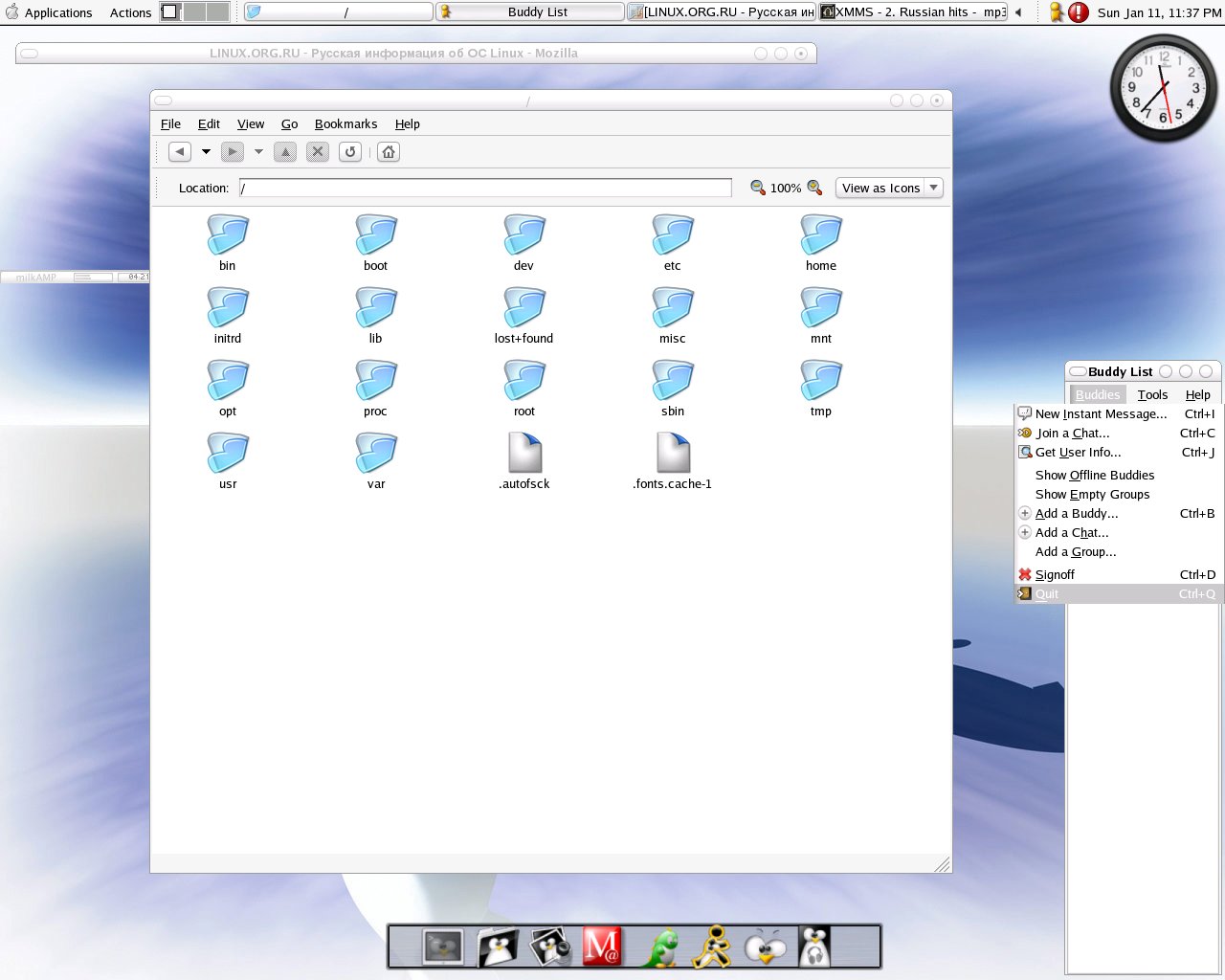Expand the View as Icons dropdown
This screenshot has height=980, width=1225.
pyautogui.click(x=889, y=188)
